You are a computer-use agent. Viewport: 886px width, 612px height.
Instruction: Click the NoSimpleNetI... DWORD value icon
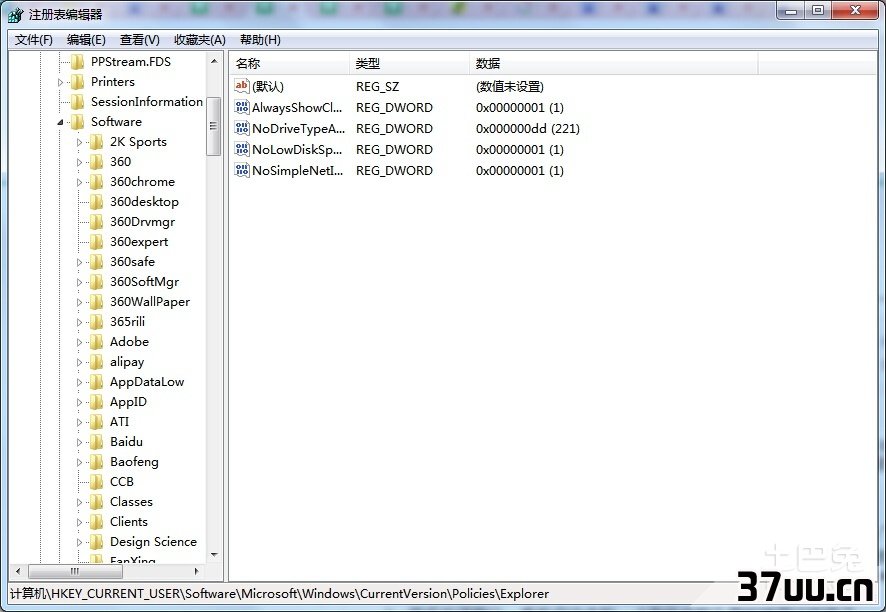click(241, 170)
